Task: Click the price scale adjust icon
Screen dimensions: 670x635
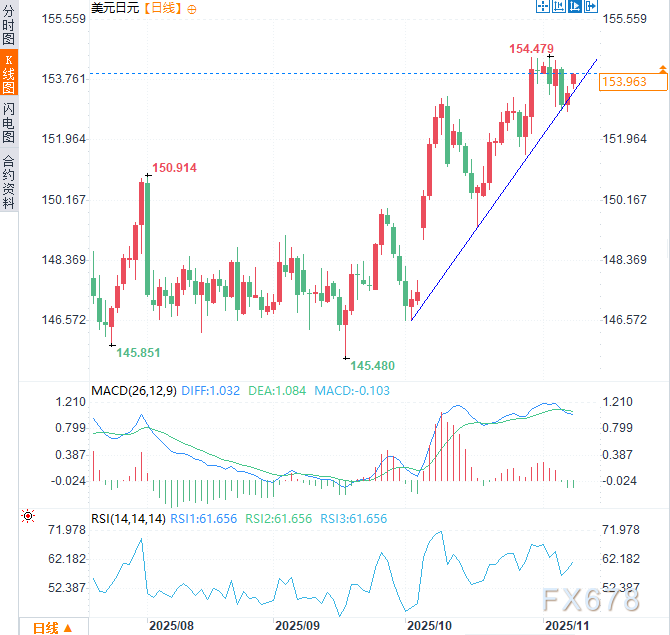Action: [559, 6]
